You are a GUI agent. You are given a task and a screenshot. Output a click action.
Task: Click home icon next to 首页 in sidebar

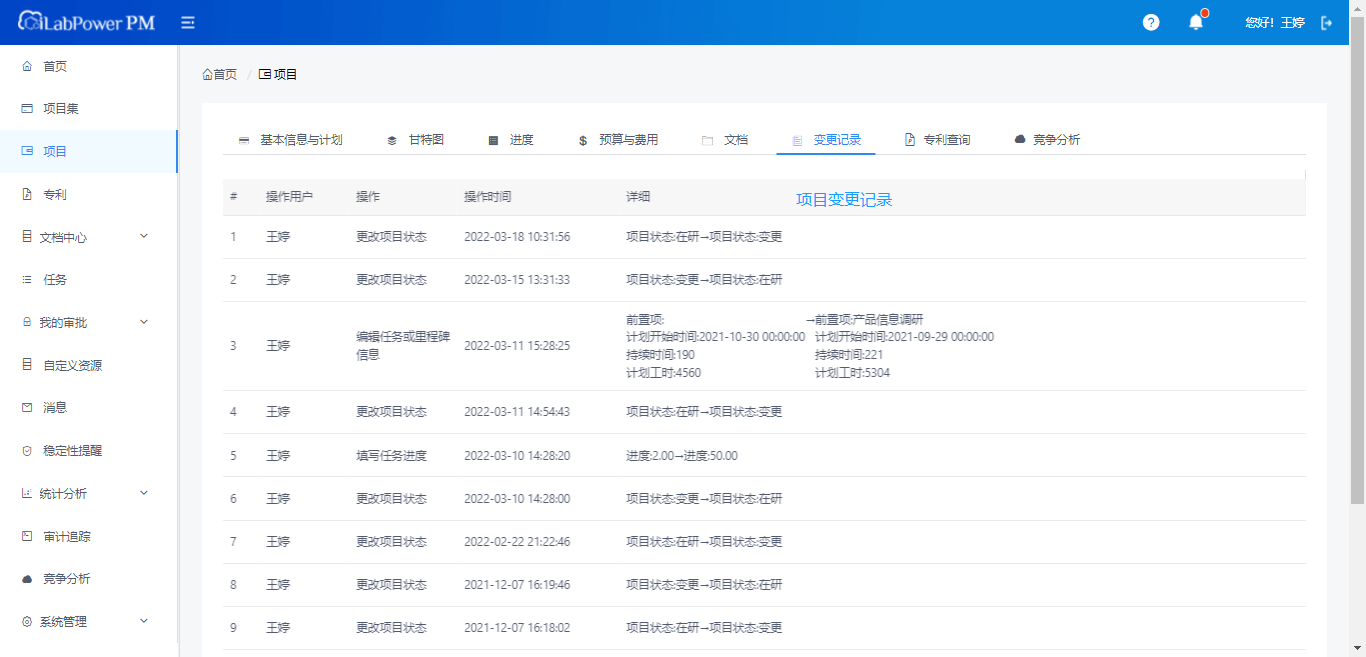point(27,66)
